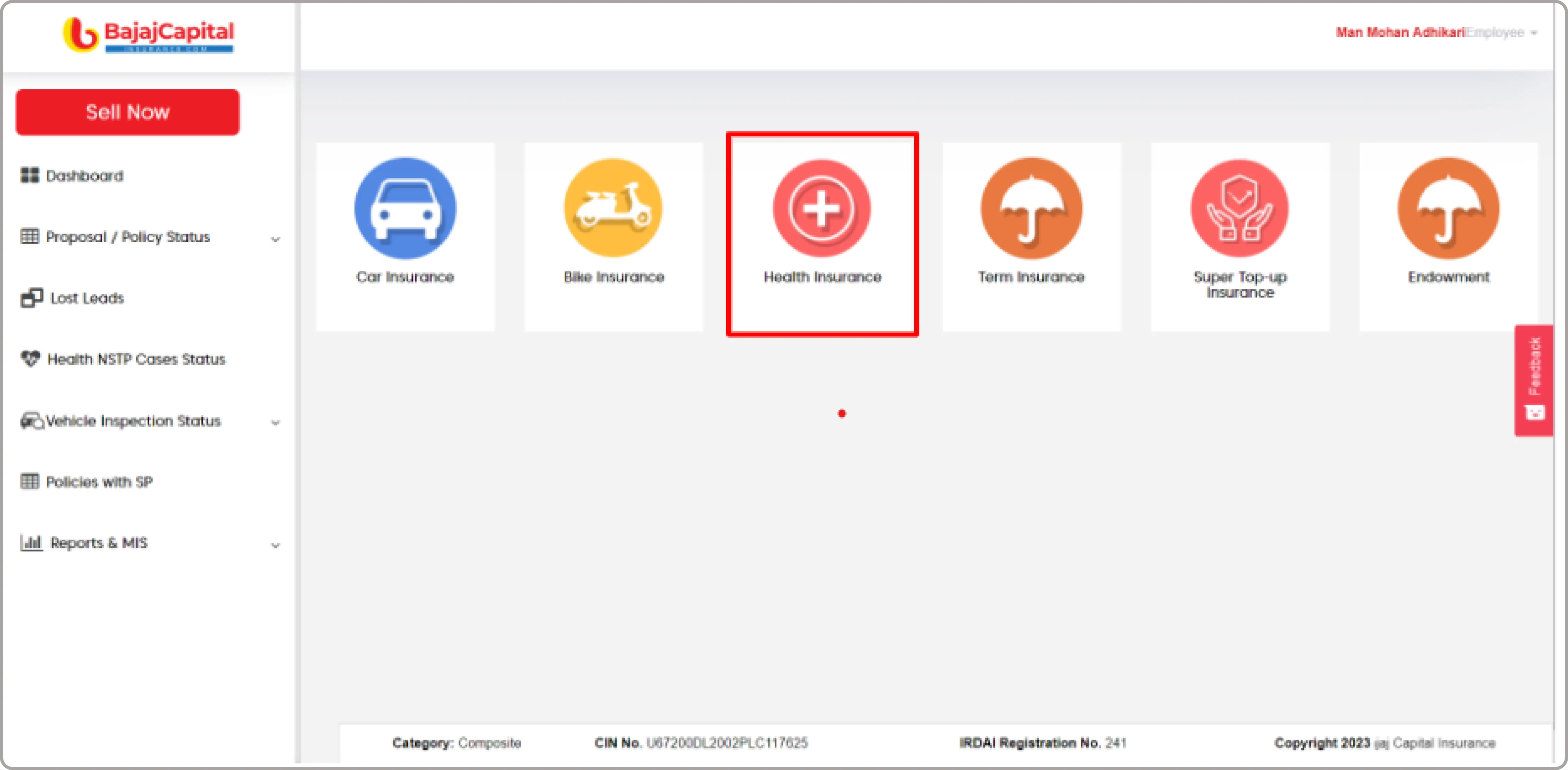Click the IRDAI Registration No. 241 text
The image size is (1568, 770).
[x=1042, y=743]
